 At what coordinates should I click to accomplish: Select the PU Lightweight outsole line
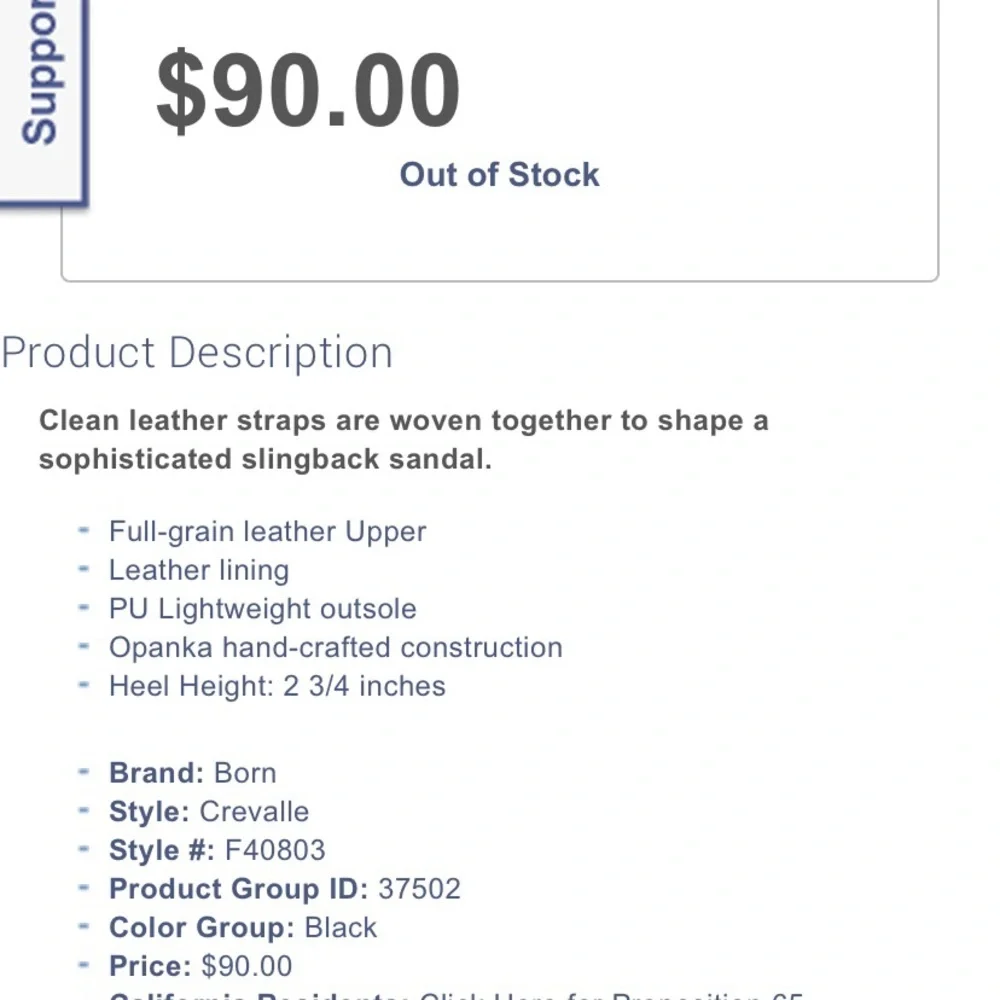[x=262, y=609]
